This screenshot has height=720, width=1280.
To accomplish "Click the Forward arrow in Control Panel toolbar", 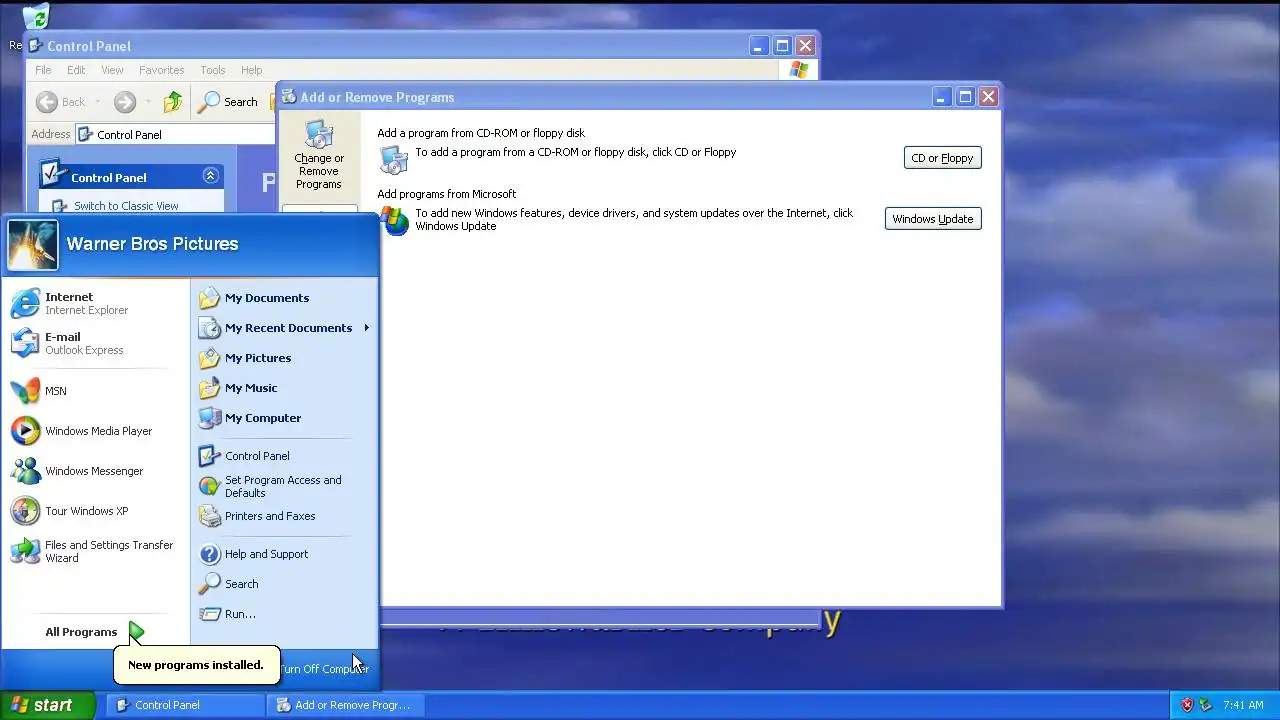I will (x=124, y=102).
